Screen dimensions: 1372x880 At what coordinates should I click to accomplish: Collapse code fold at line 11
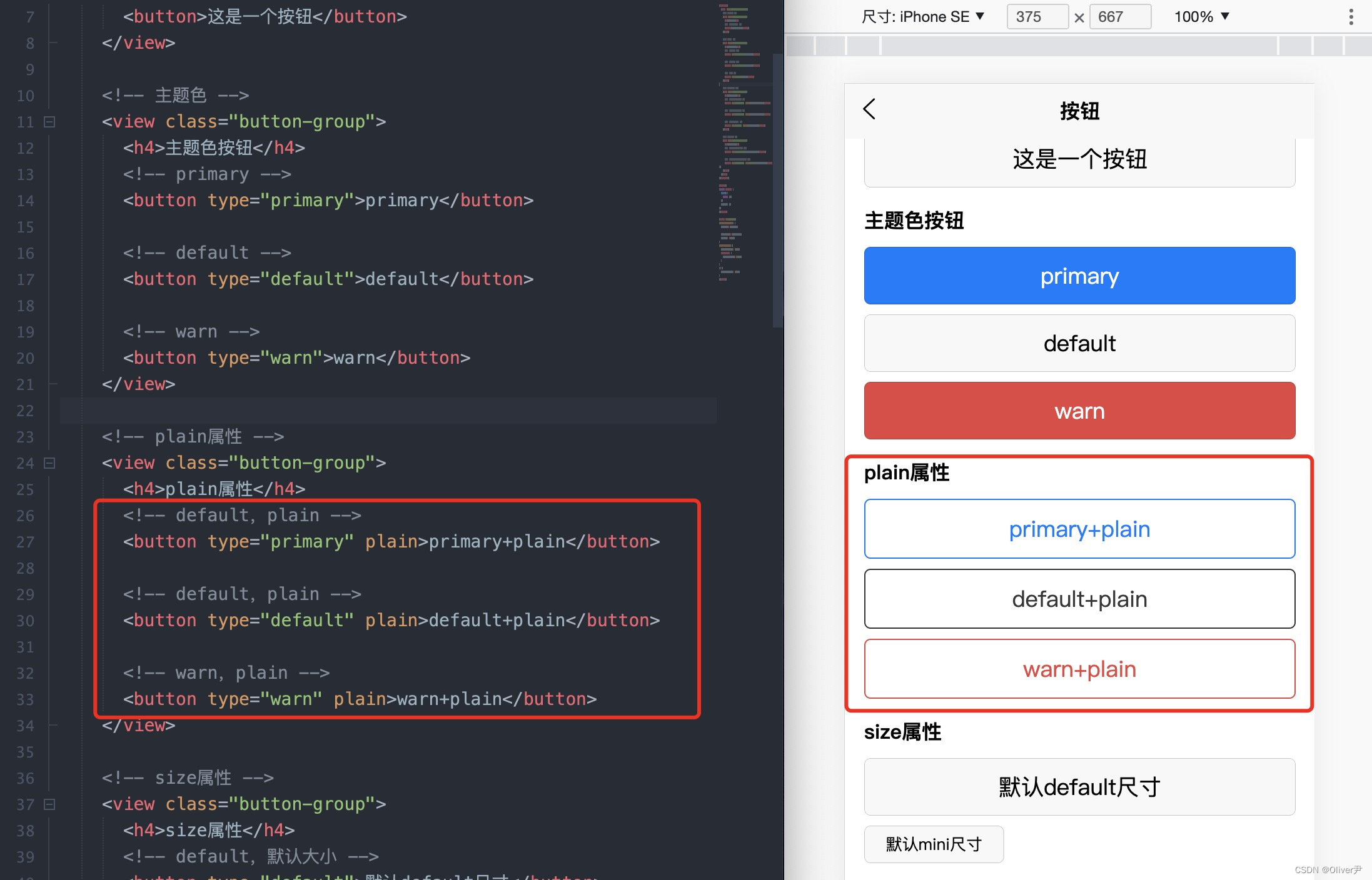click(49, 122)
